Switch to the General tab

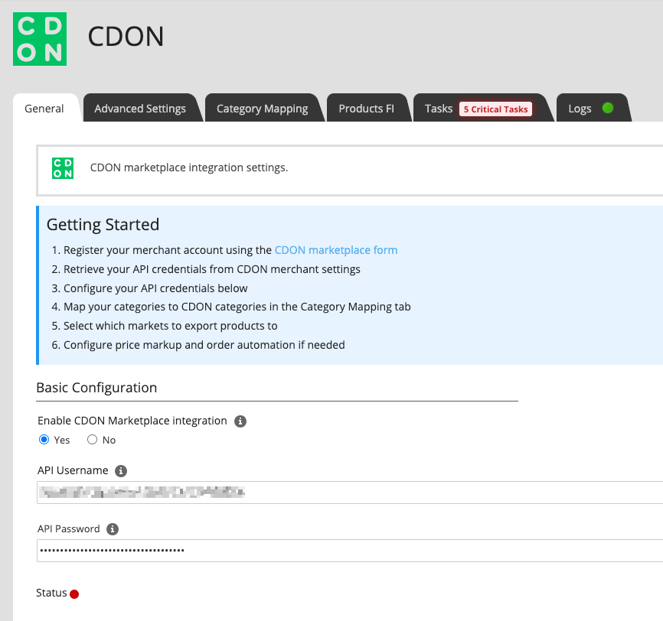44,108
